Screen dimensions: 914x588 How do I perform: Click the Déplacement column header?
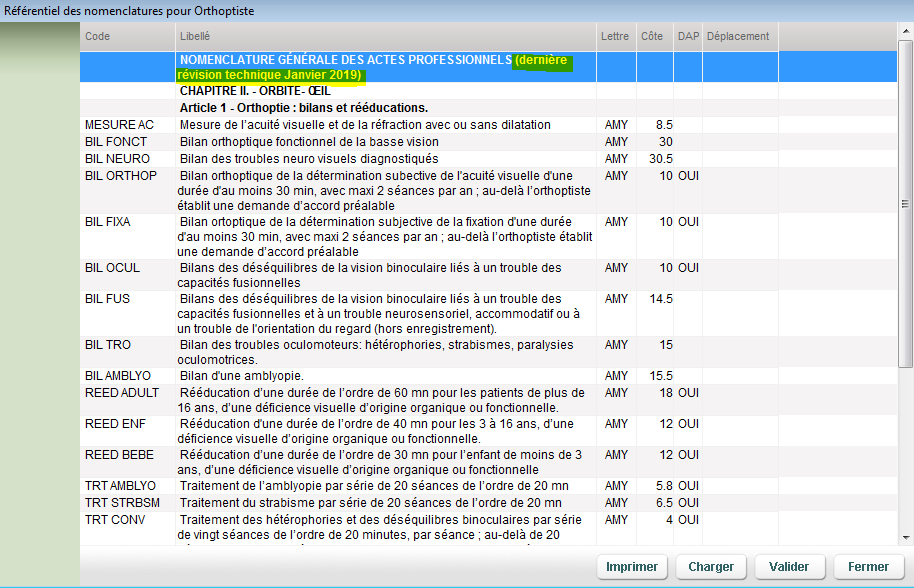pyautogui.click(x=738, y=36)
